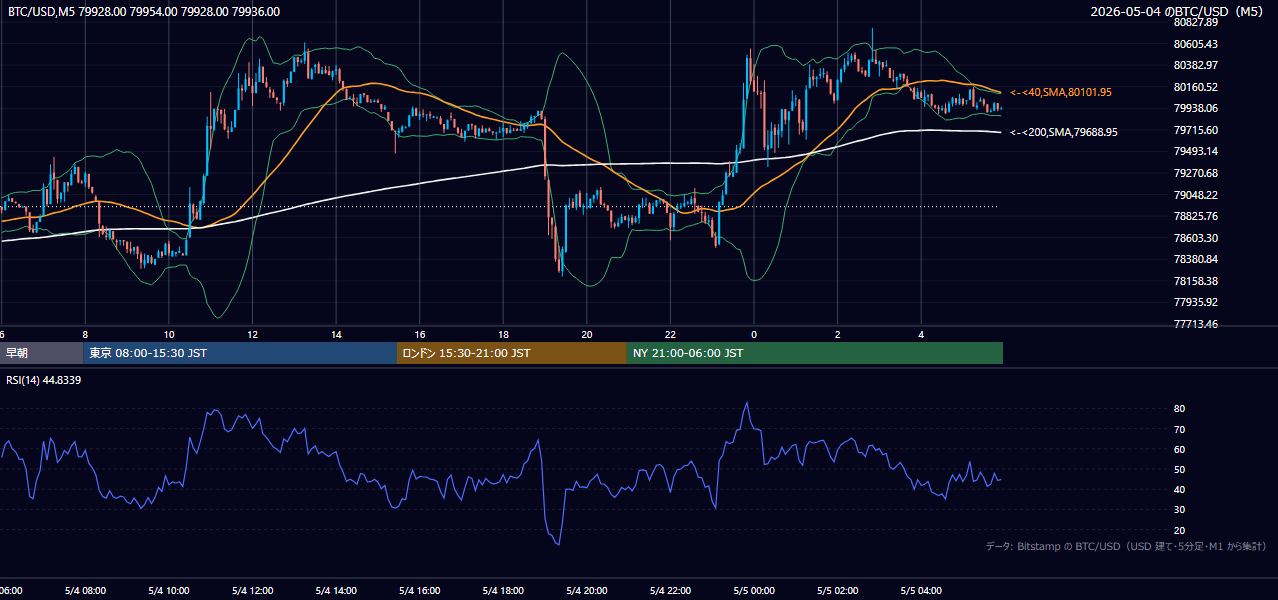This screenshot has width=1278, height=600.
Task: Click RSI axis level 40
Action: click(1179, 489)
